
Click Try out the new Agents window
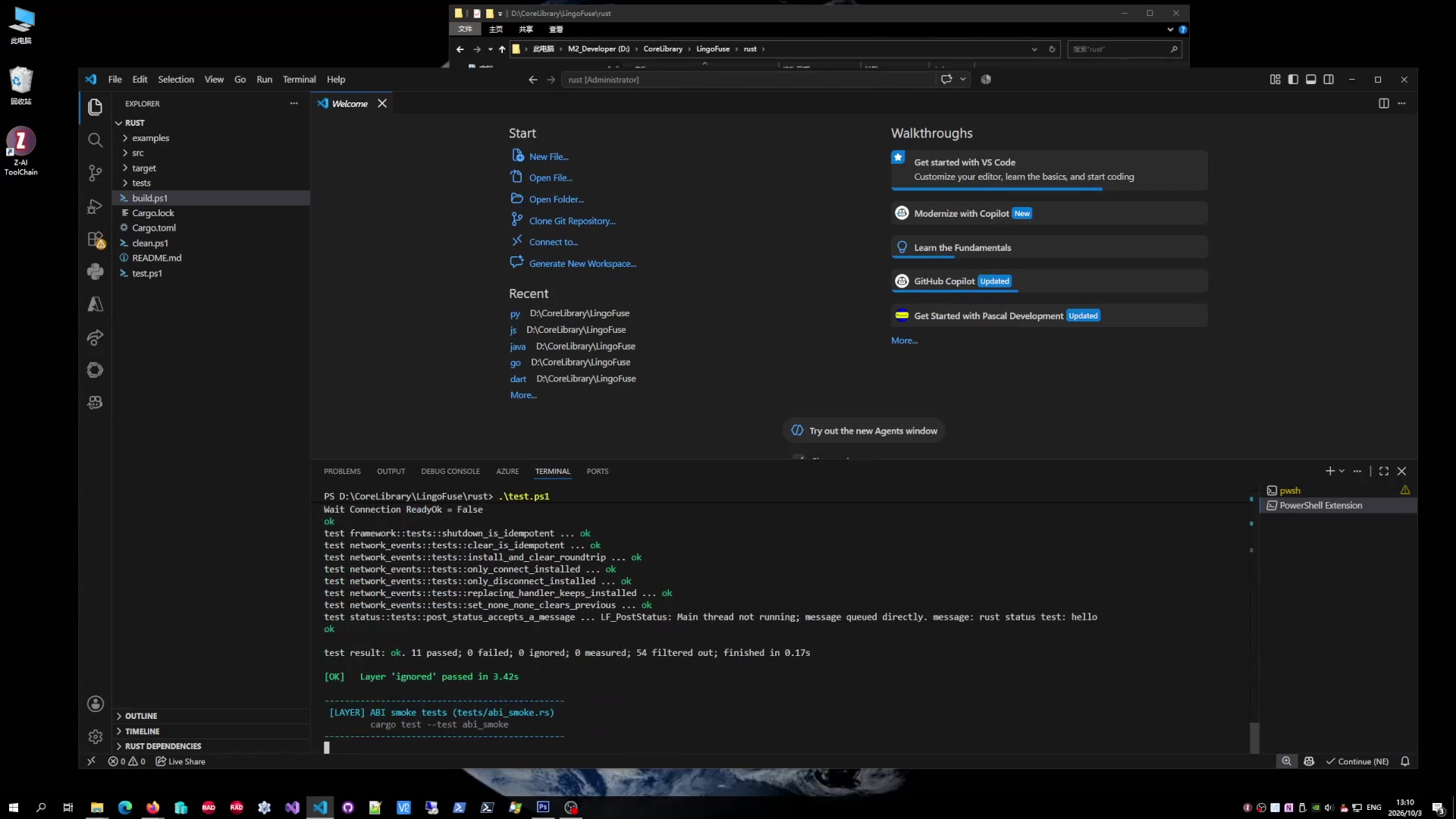[864, 431]
